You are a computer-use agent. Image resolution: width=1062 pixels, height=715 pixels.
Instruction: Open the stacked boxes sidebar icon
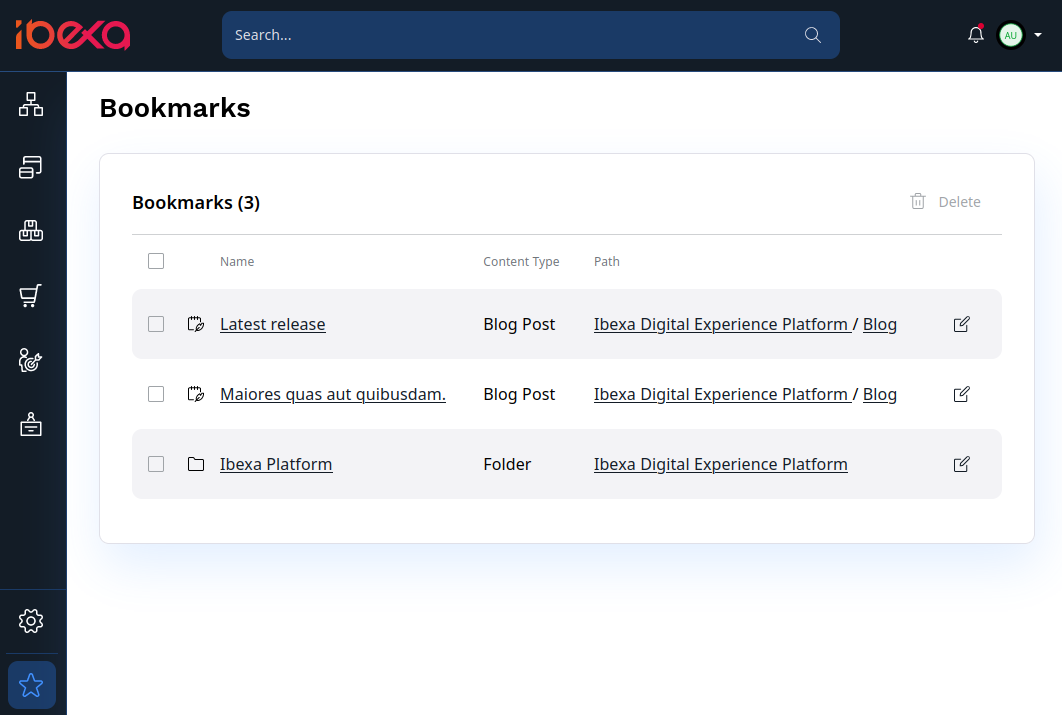click(30, 231)
